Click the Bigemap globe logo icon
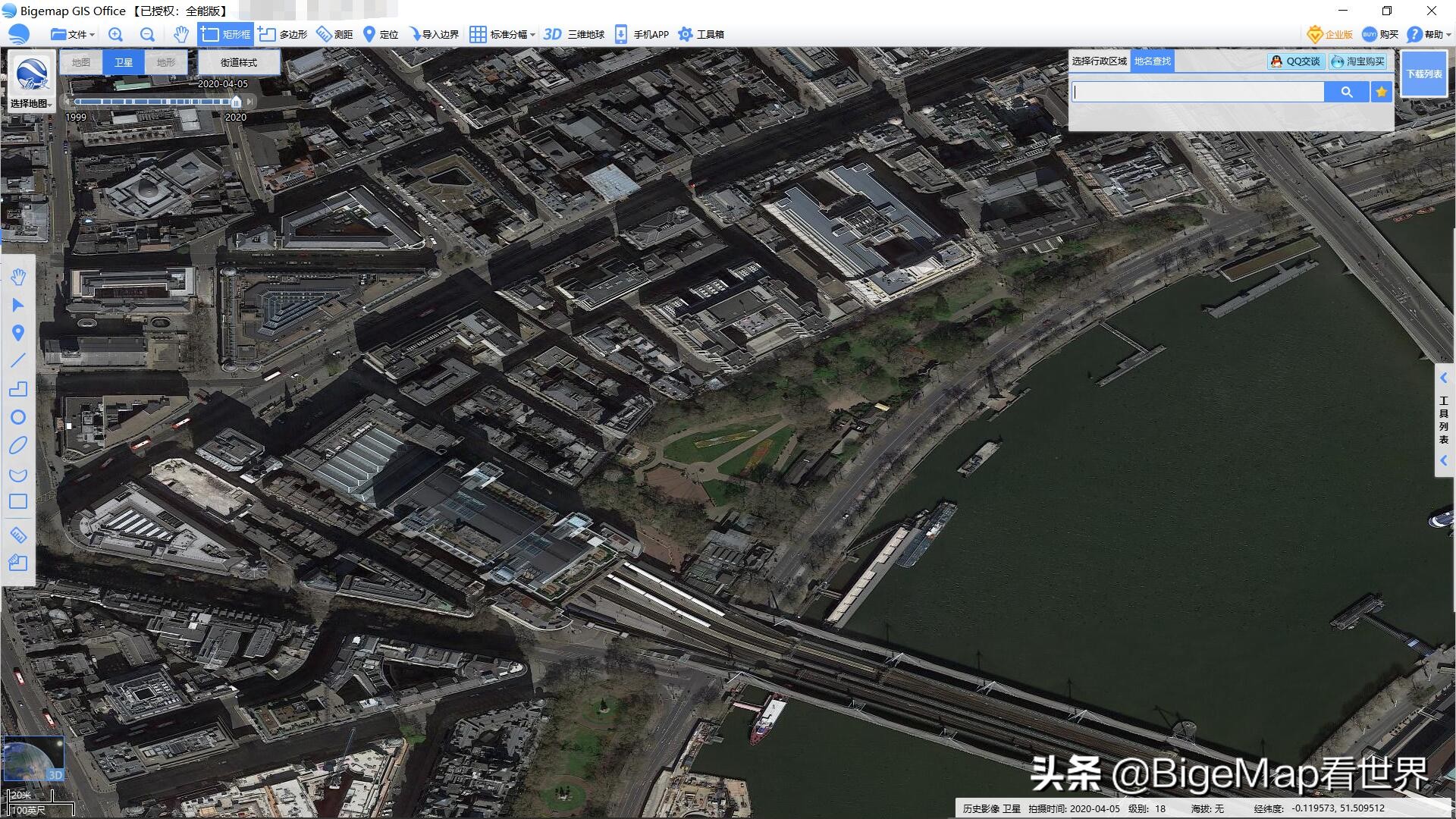Viewport: 1456px width, 819px height. tap(19, 34)
